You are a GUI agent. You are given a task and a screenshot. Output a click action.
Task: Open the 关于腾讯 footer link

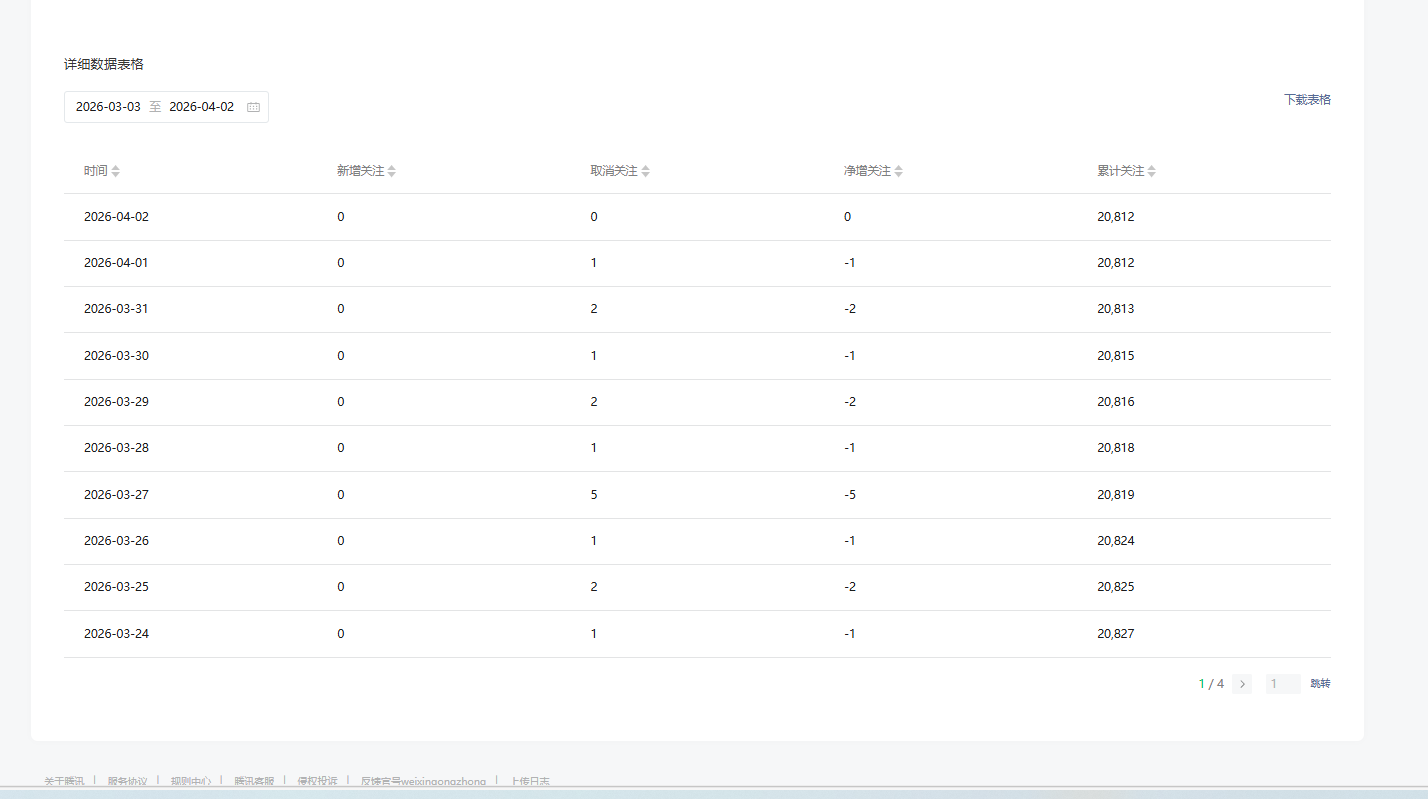coord(64,781)
